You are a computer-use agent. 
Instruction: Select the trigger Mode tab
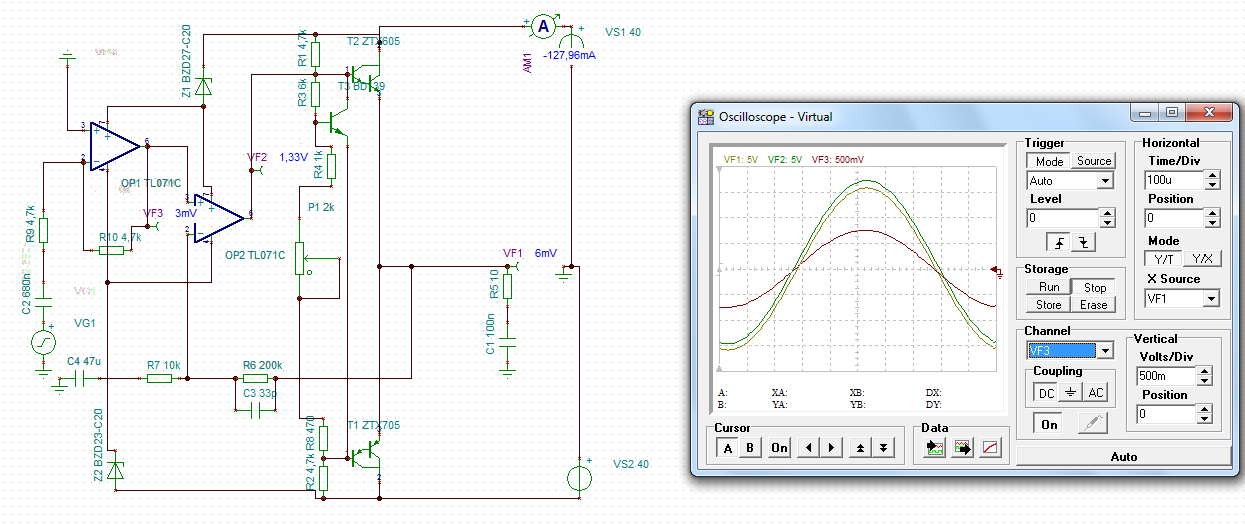tap(1049, 161)
